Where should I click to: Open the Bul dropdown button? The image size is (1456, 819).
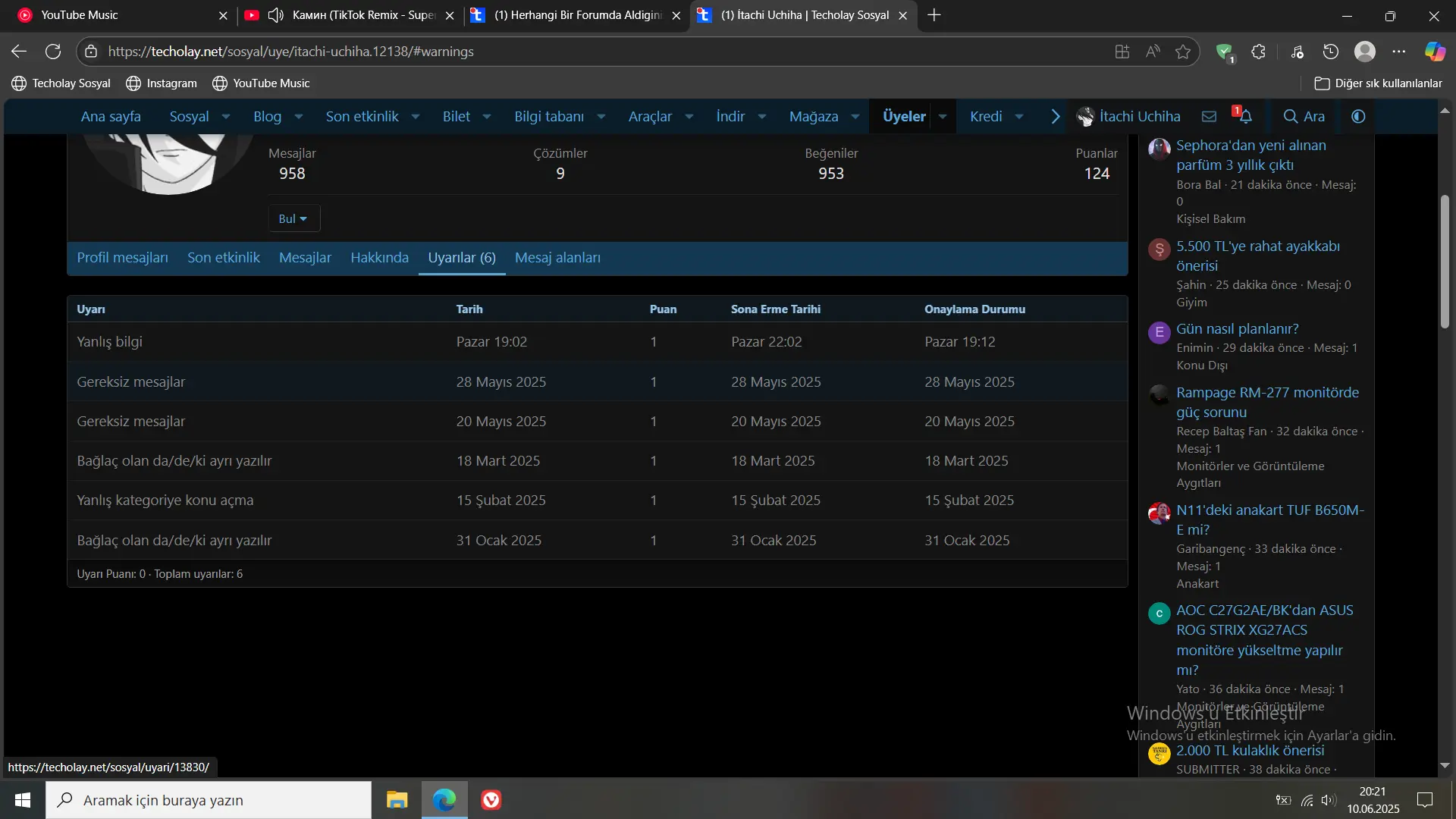(x=293, y=218)
